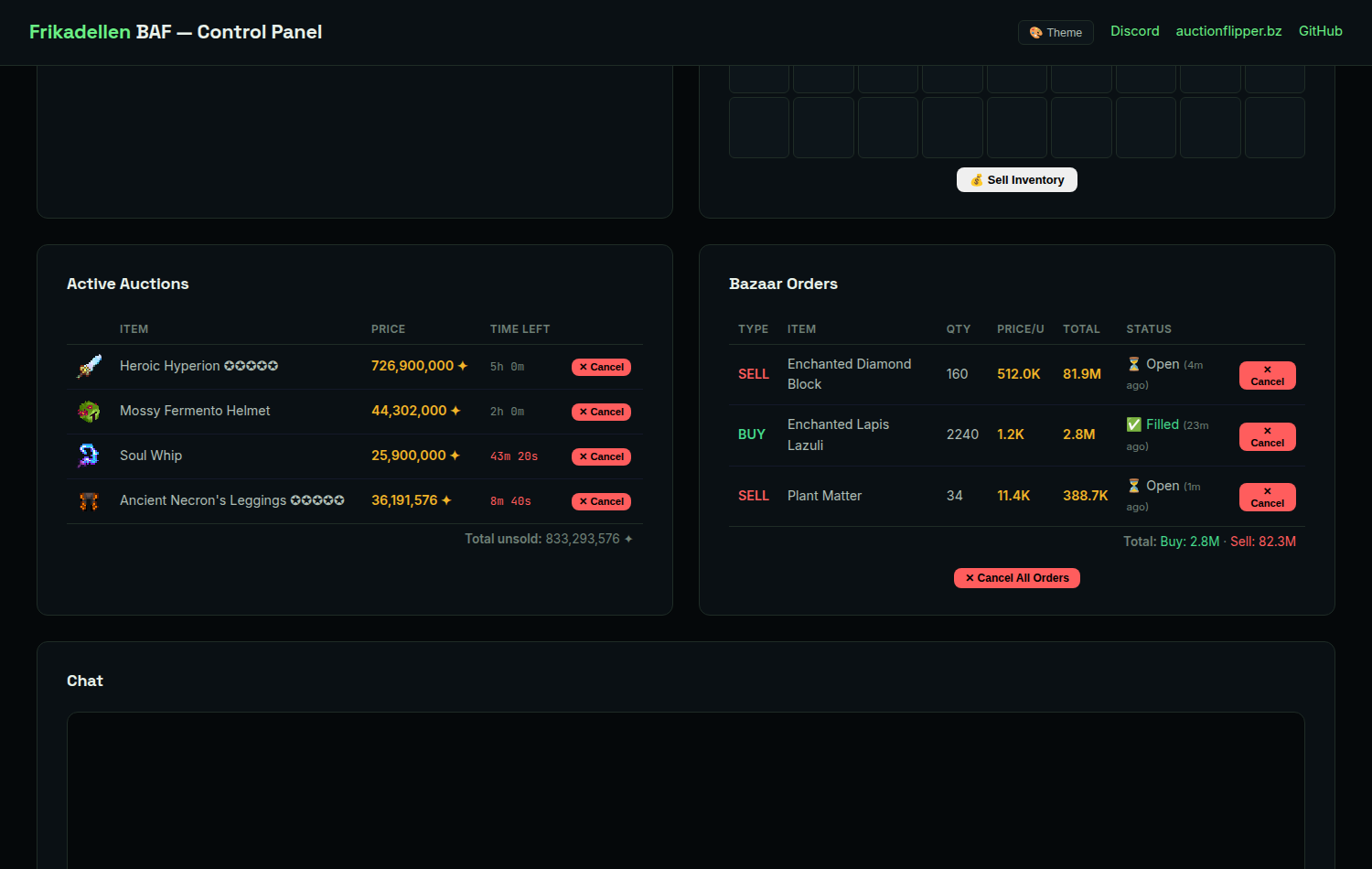Click the 81.9M total value
The width and height of the screenshot is (1372, 869).
1082,374
